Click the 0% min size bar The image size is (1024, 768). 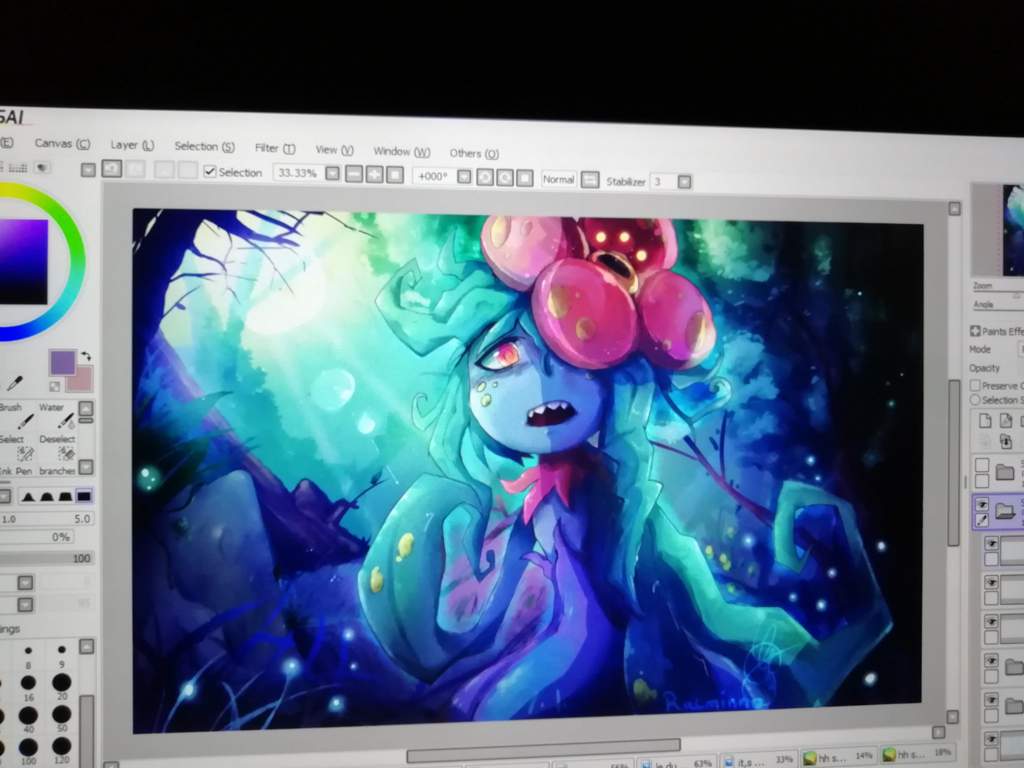tap(37, 537)
